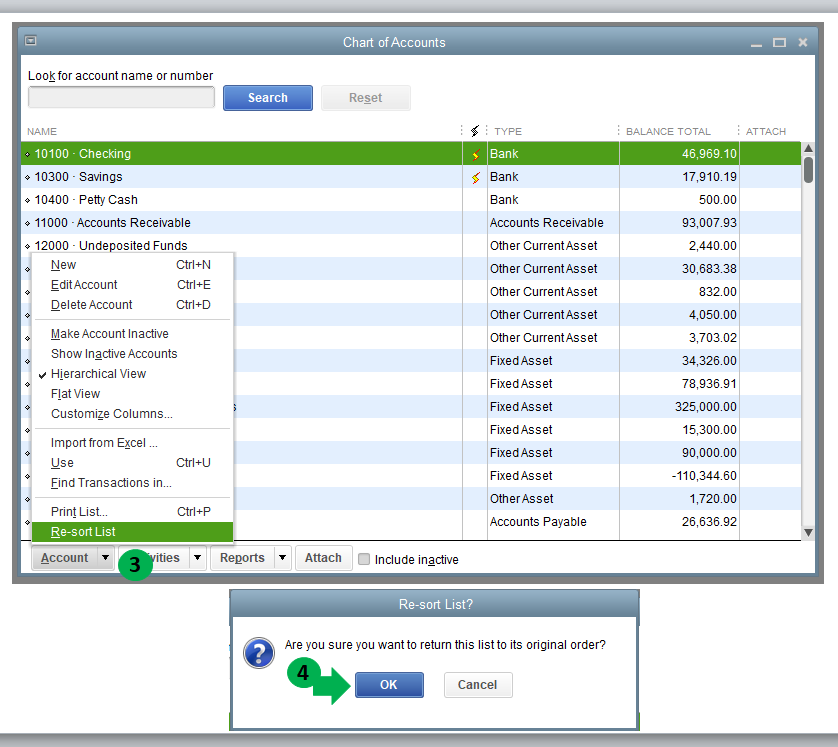Image resolution: width=838 pixels, height=747 pixels.
Task: Click the diamond marker beside 11000 Accounts Receivable
Action: [x=27, y=223]
